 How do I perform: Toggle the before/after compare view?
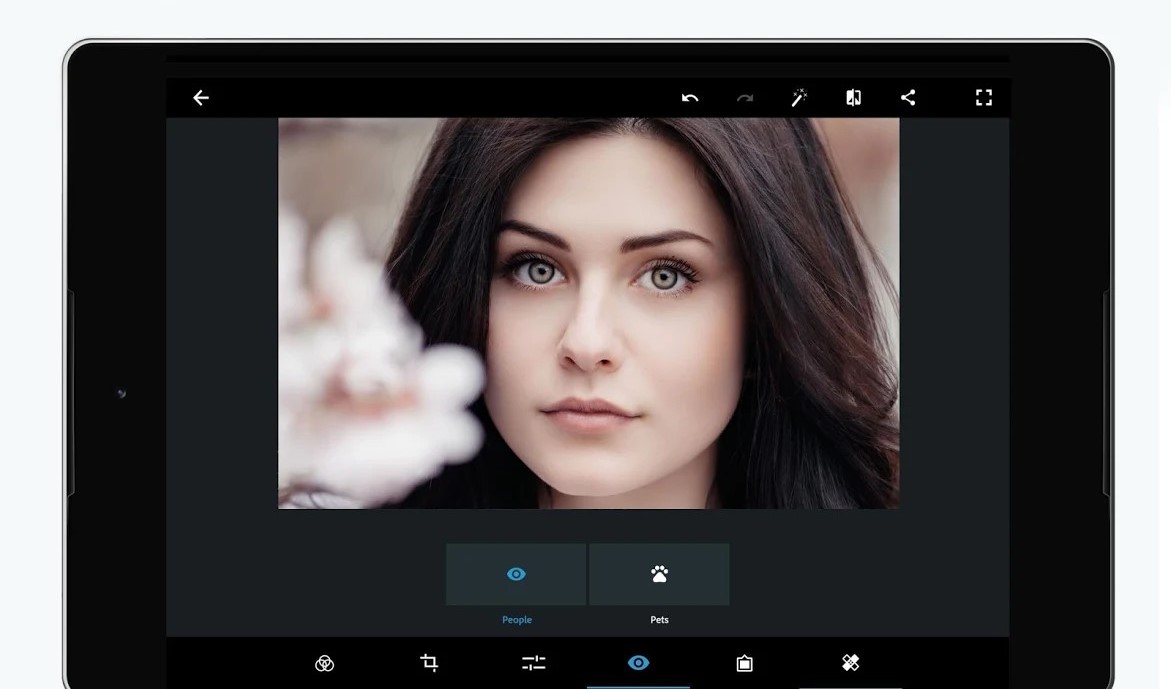pos(853,98)
